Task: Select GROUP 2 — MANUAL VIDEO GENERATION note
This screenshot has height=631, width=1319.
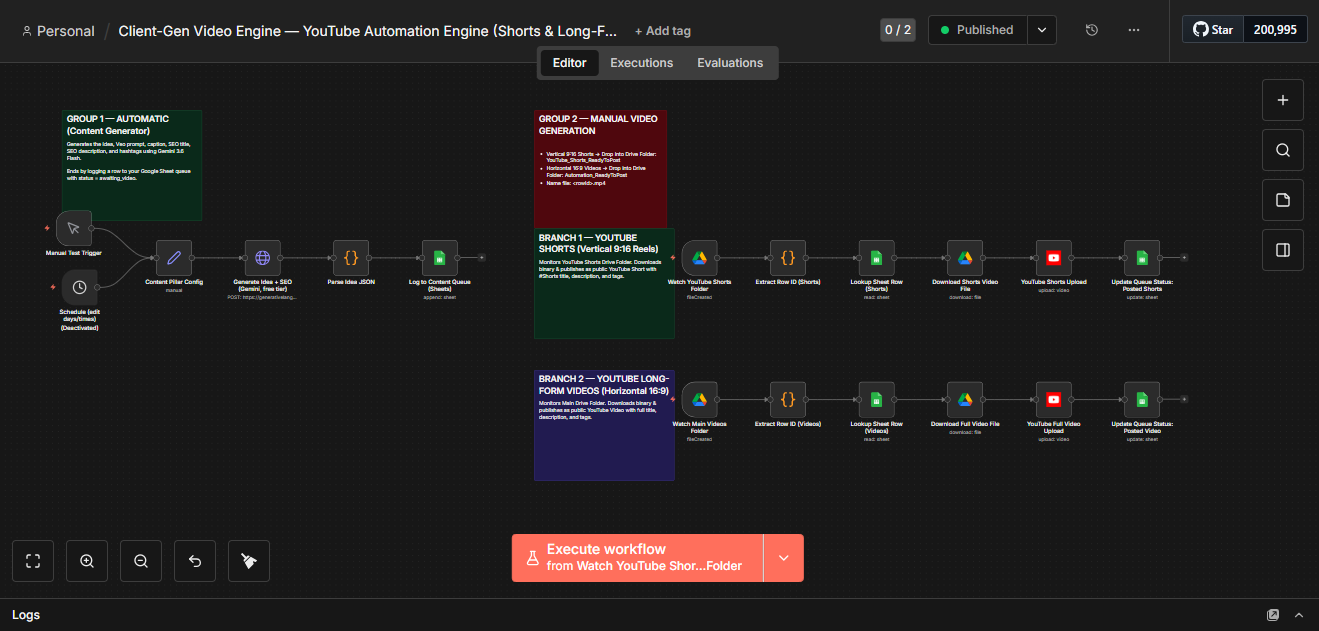Action: [600, 168]
